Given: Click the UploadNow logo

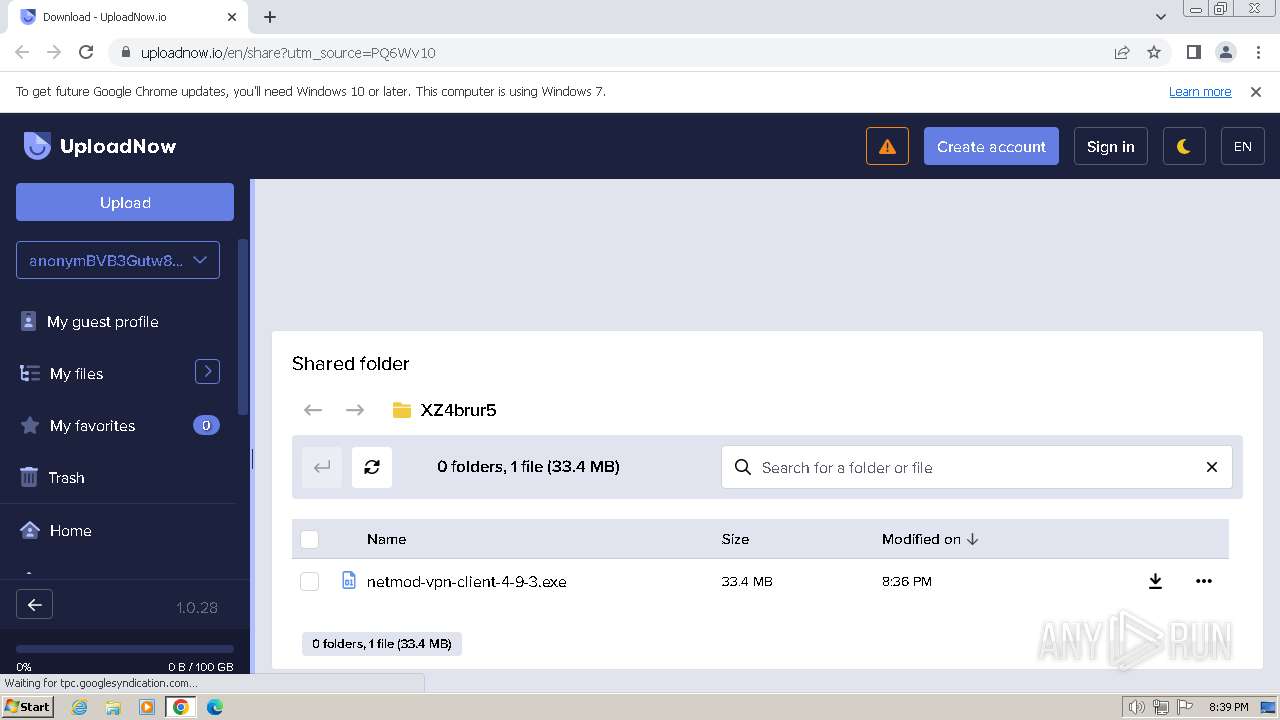Looking at the screenshot, I should pyautogui.click(x=100, y=146).
